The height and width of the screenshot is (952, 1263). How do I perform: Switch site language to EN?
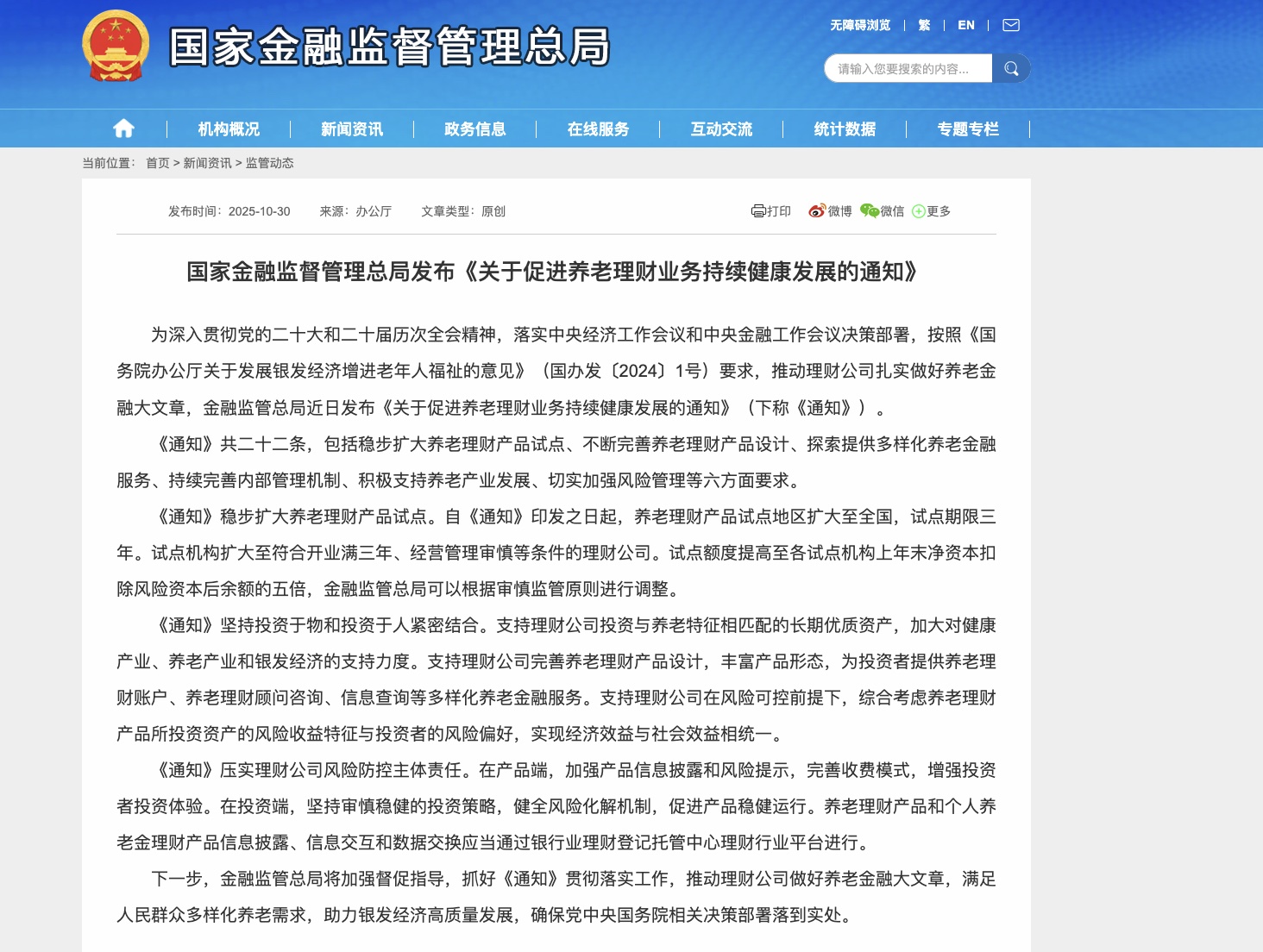click(966, 25)
